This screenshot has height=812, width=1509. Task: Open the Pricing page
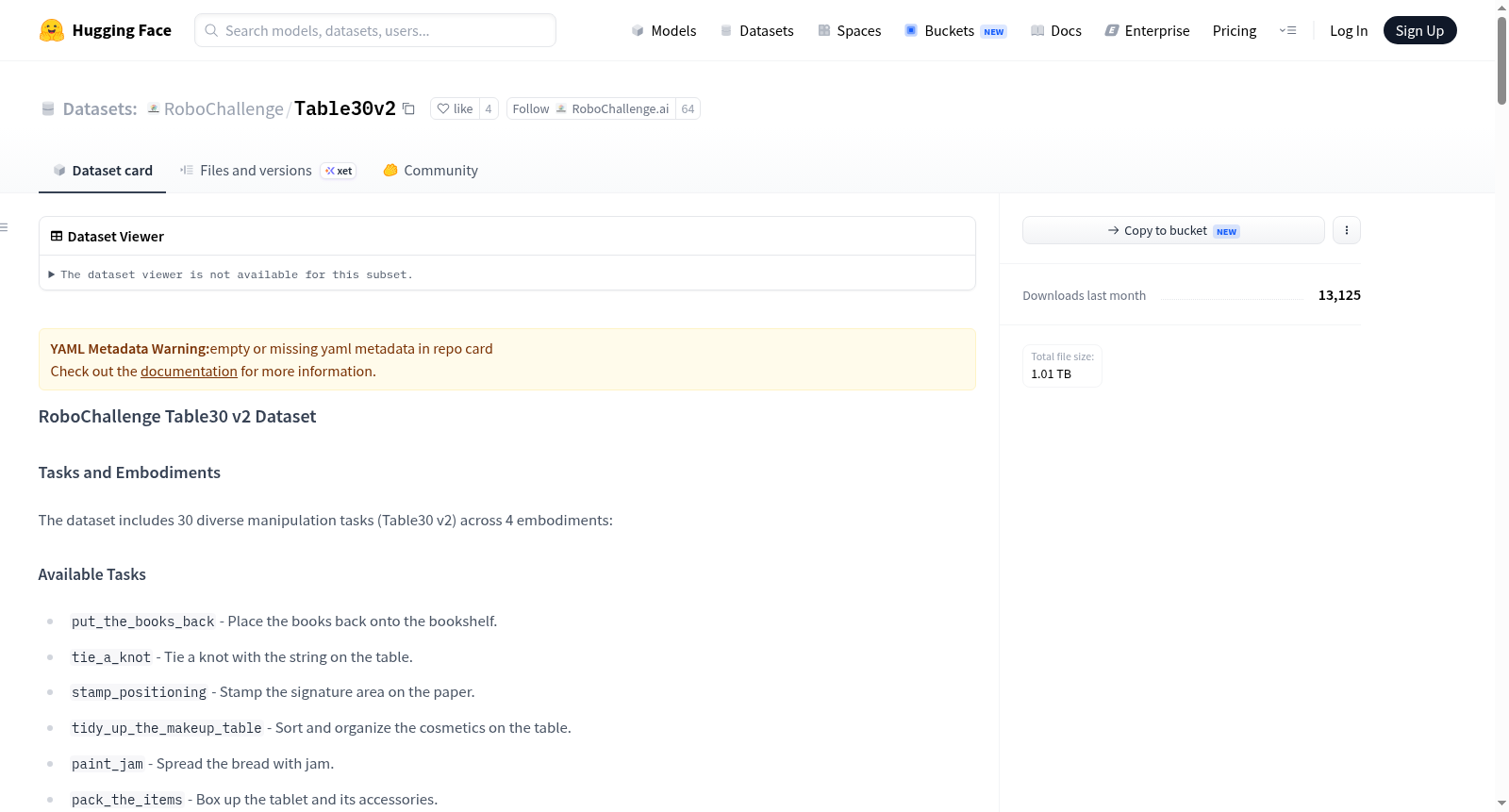pyautogui.click(x=1235, y=30)
